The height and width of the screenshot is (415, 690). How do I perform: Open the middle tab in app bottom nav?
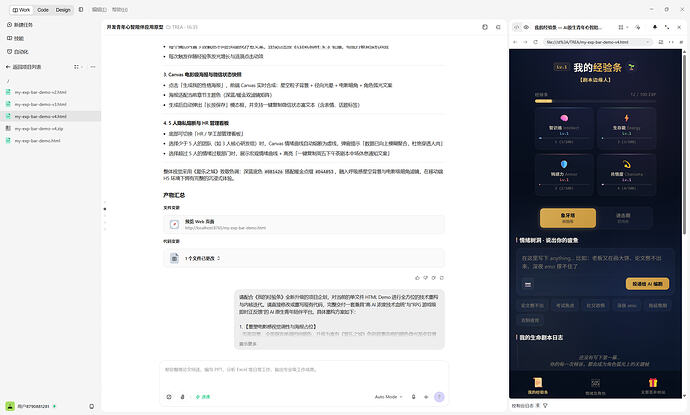[595, 386]
